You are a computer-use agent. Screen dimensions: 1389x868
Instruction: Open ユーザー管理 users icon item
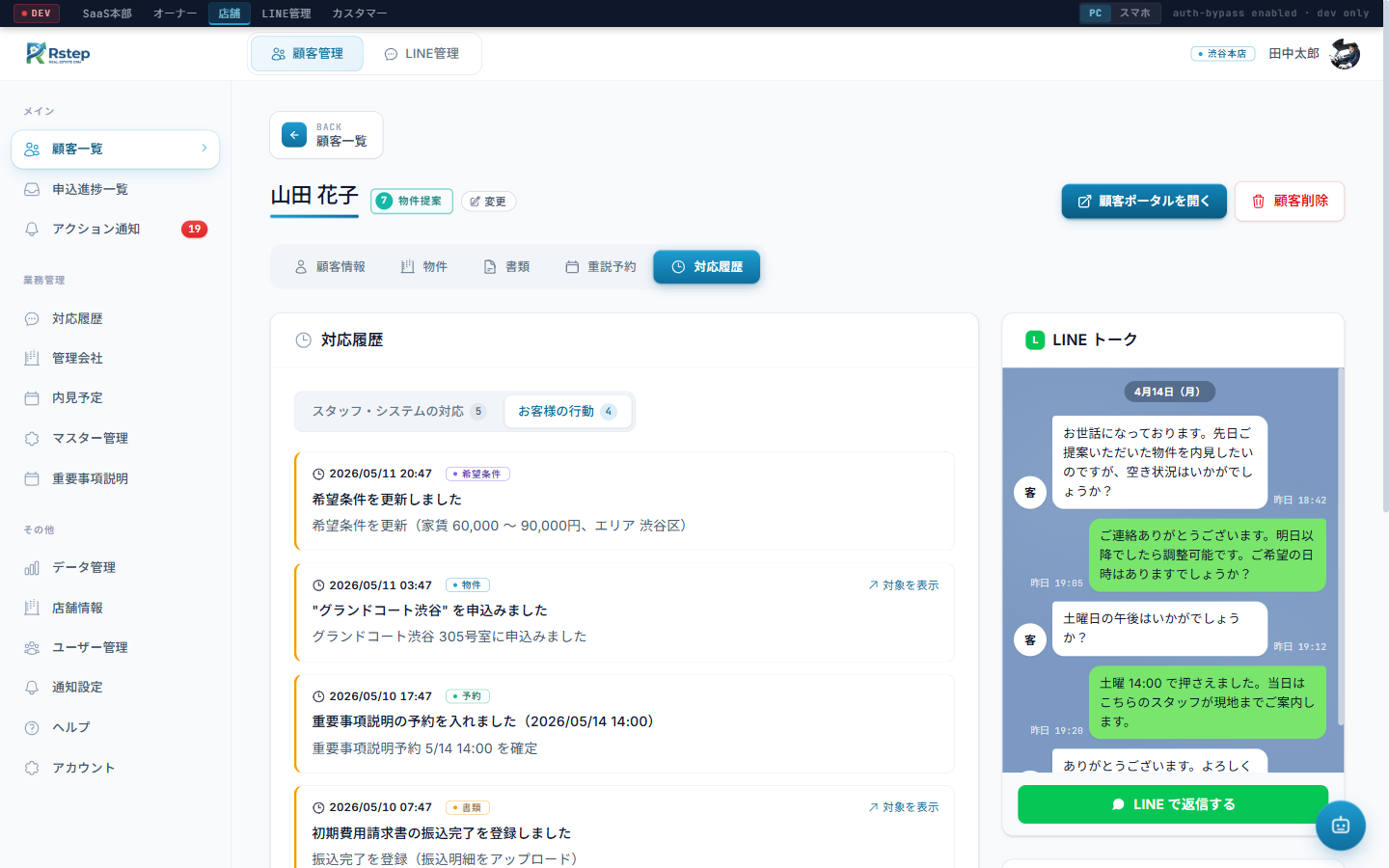click(115, 647)
